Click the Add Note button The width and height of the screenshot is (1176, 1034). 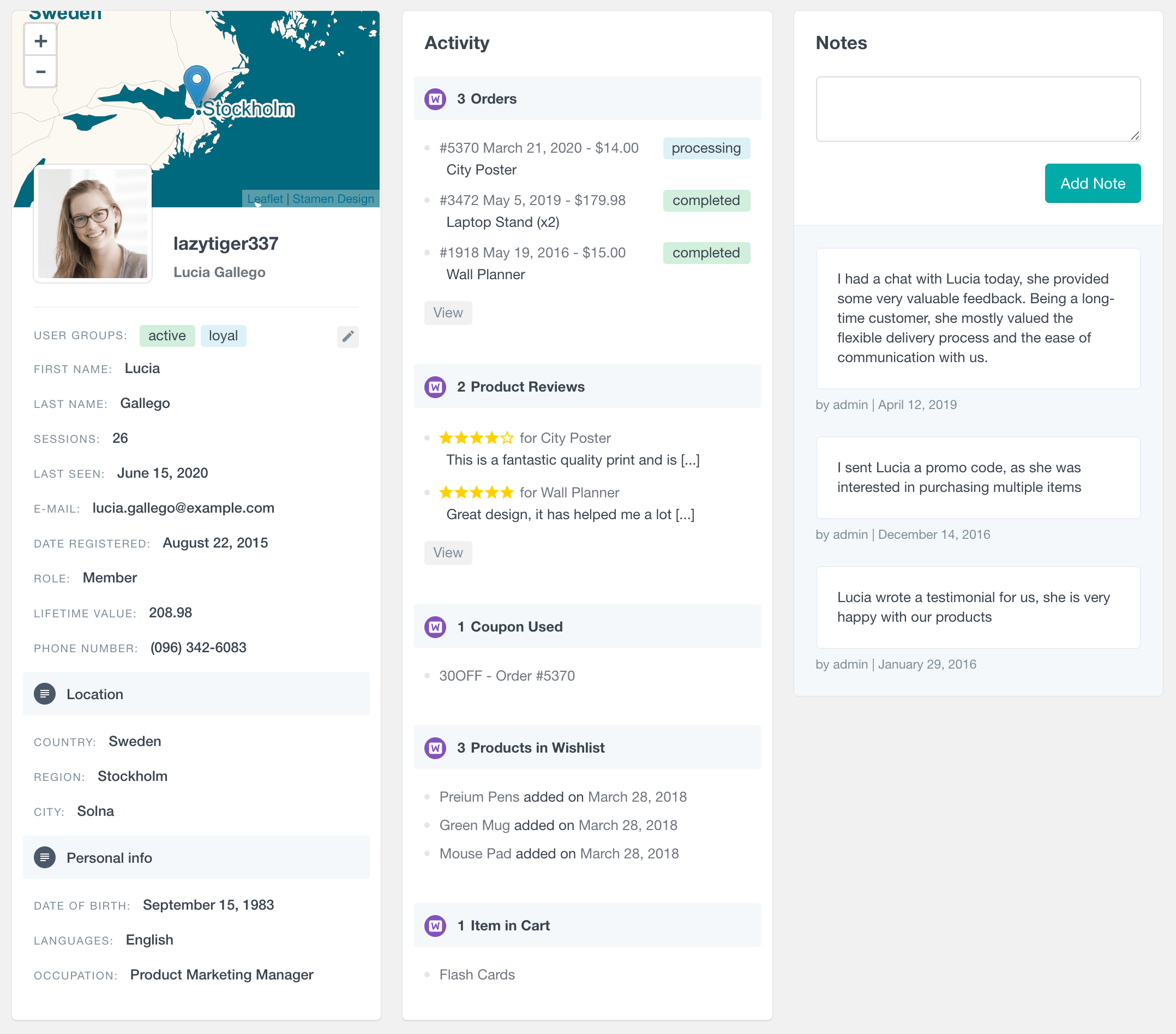click(x=1092, y=183)
